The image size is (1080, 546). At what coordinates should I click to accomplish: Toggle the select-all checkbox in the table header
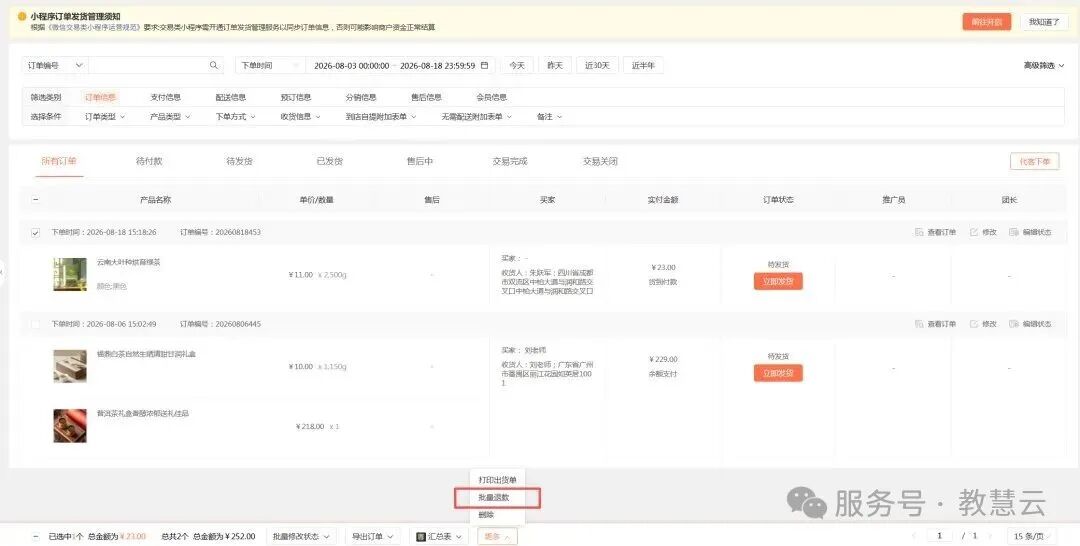pos(36,200)
